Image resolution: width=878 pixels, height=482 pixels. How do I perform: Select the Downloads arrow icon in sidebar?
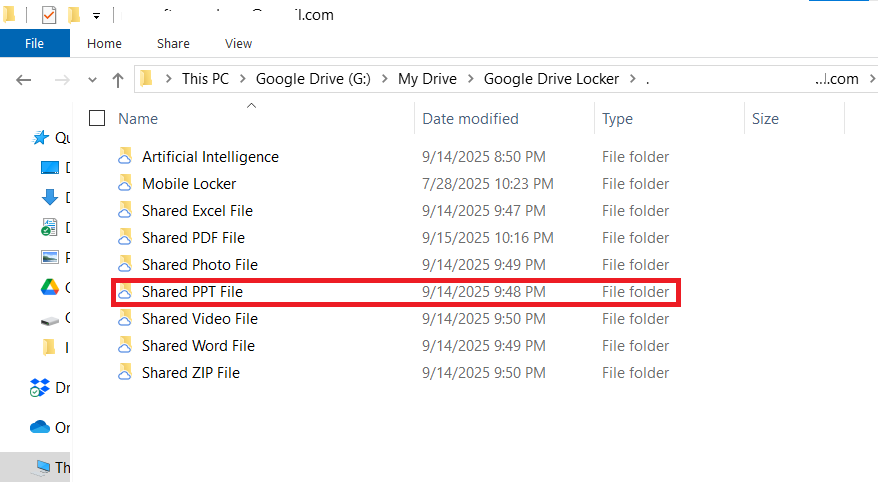[50, 197]
